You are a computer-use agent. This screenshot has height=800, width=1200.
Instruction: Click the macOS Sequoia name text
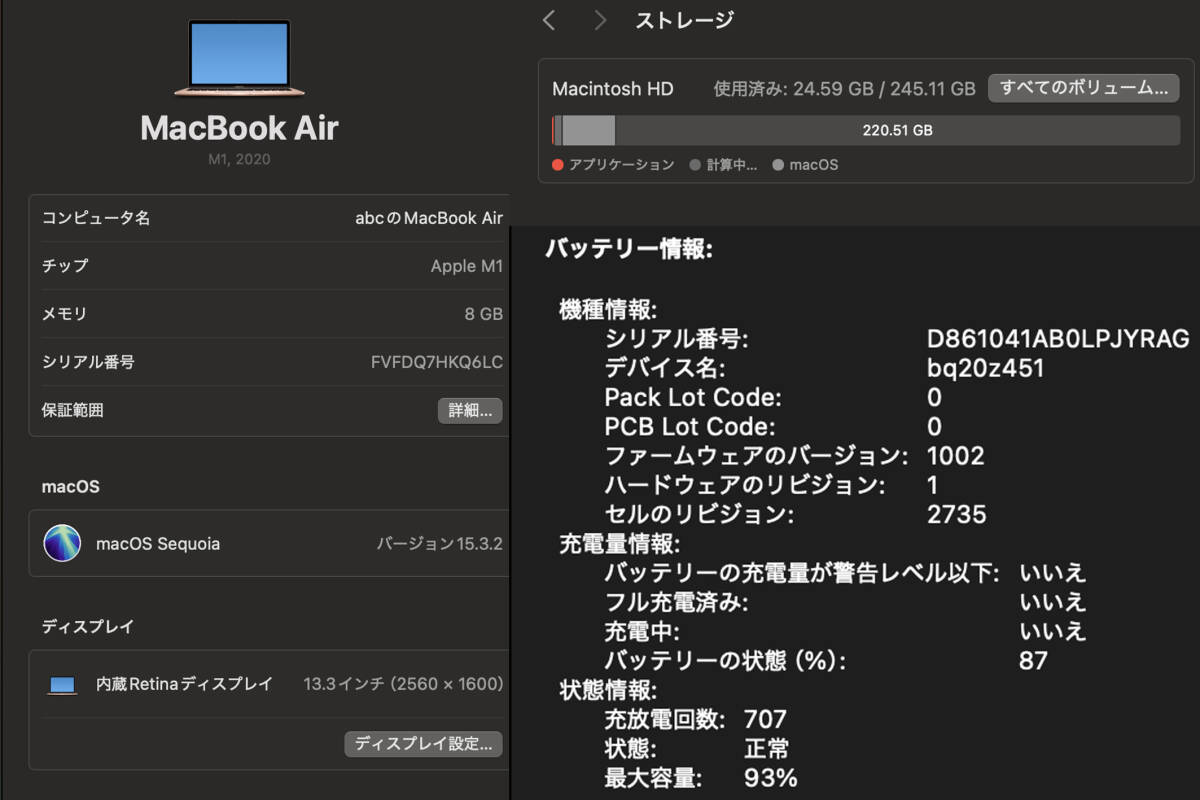(x=158, y=544)
